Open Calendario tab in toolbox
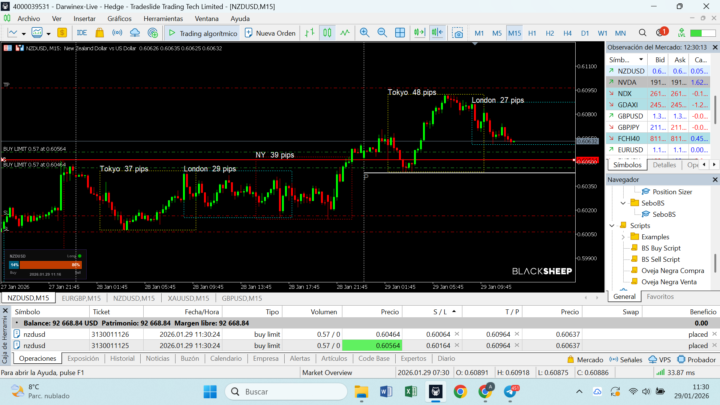Viewport: 720px width, 405px height. [225, 359]
